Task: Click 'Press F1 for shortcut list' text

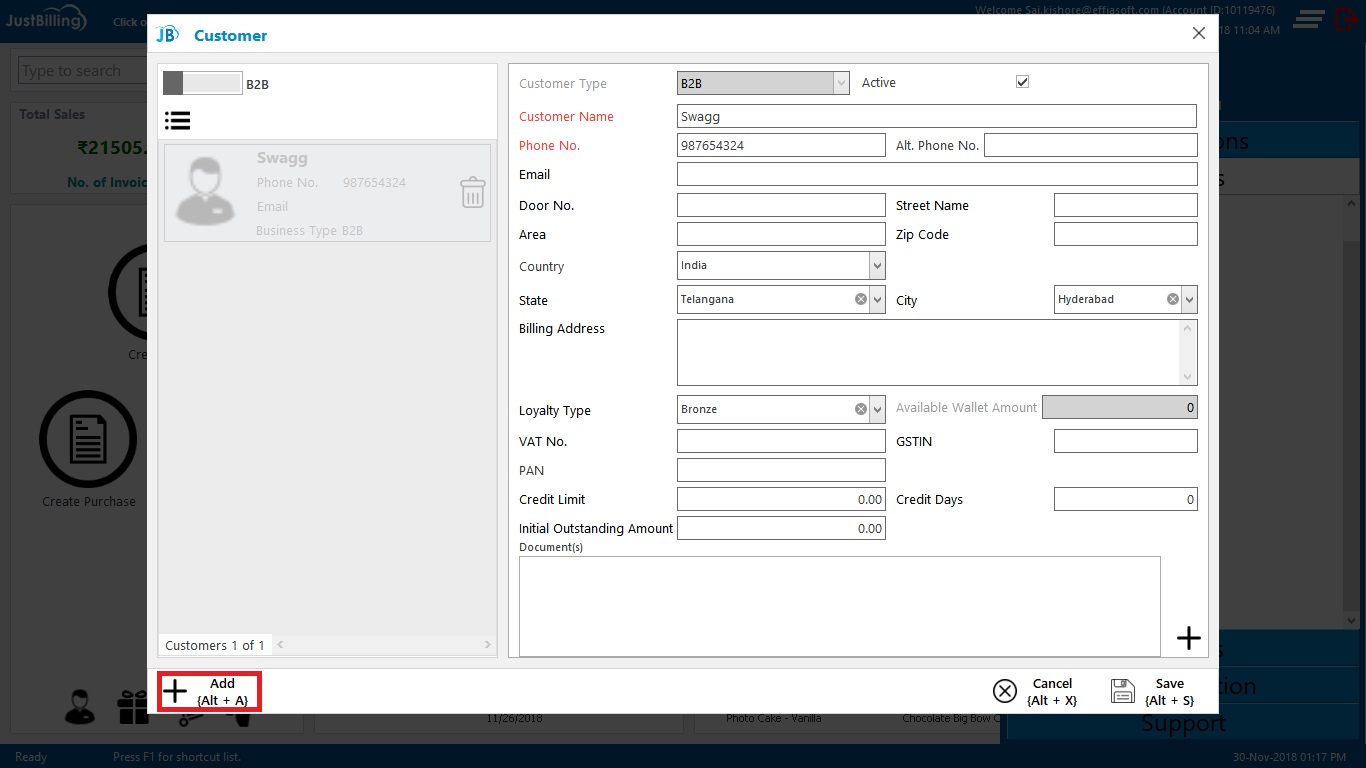Action: [177, 757]
